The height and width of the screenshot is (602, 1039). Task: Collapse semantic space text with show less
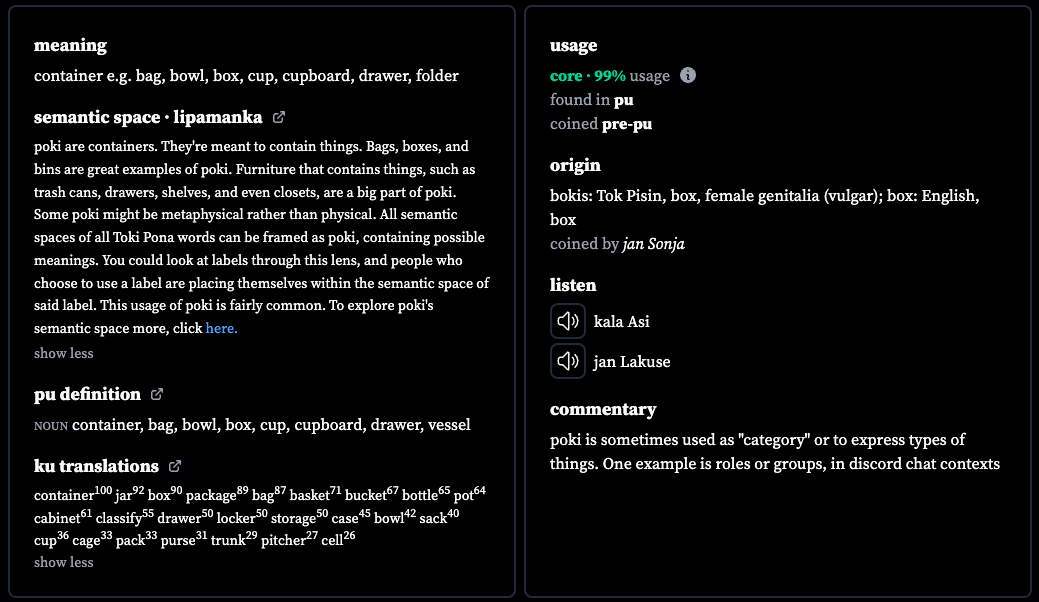tap(64, 353)
